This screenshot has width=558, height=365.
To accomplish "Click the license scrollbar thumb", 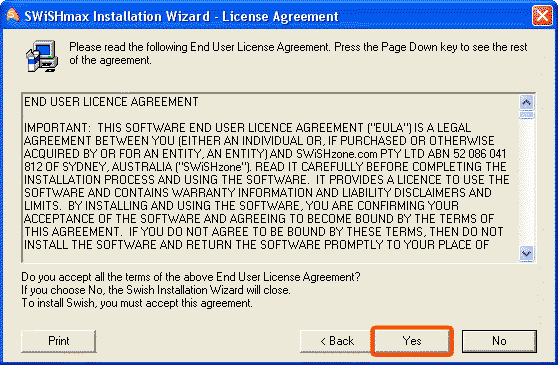I will click(526, 115).
